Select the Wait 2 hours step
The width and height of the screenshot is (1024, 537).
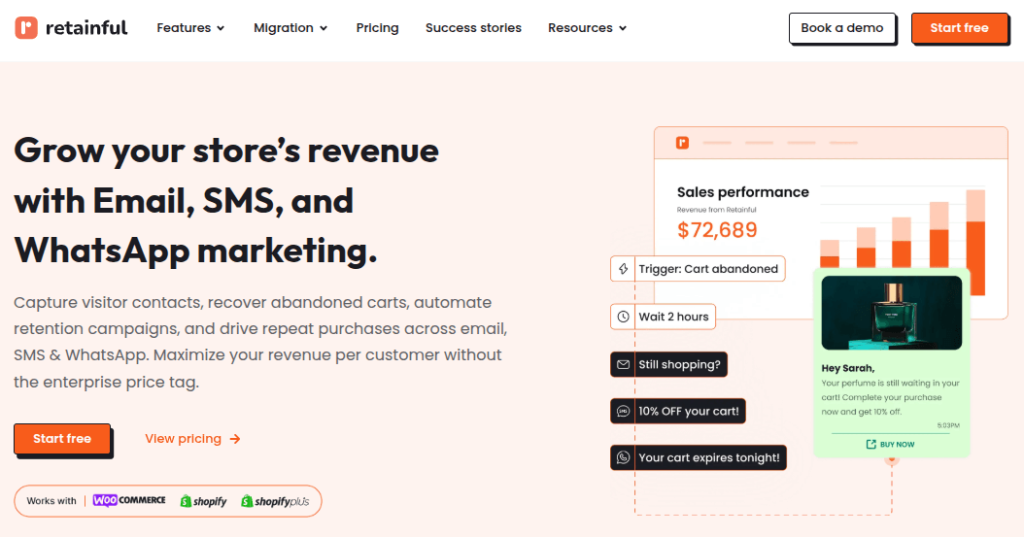click(663, 317)
